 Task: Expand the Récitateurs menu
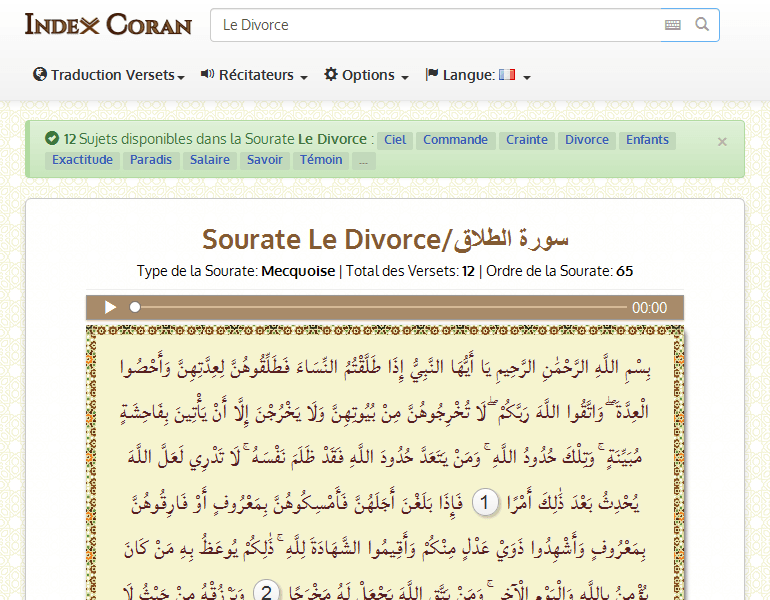254,75
